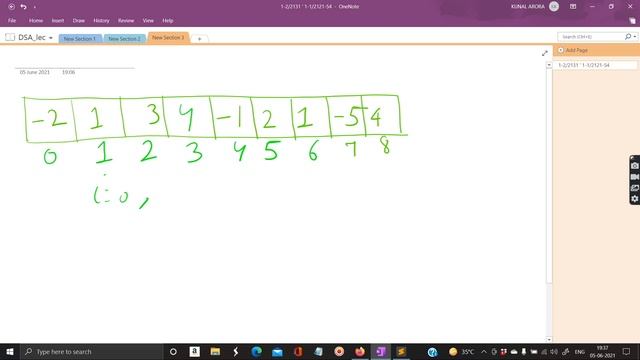Click the video record icon on side panel
The image size is (640, 360).
[x=635, y=177]
